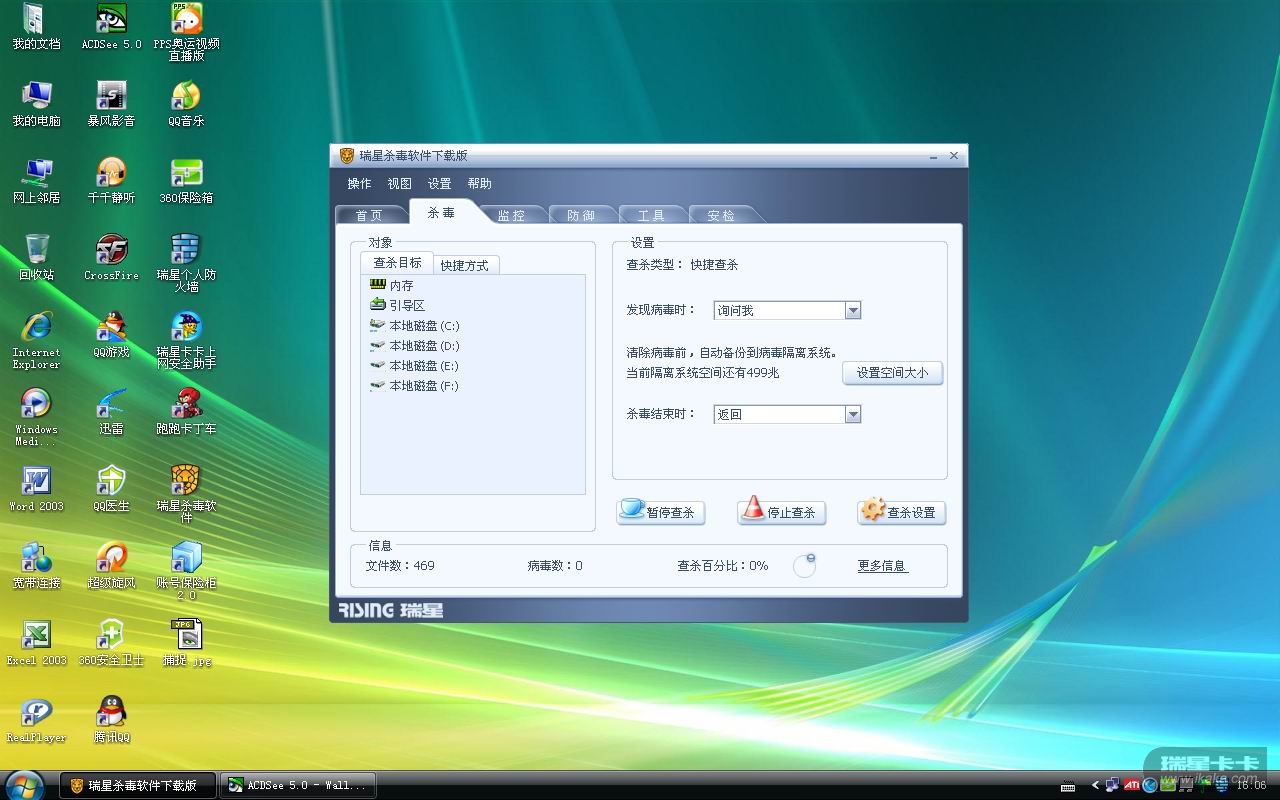The width and height of the screenshot is (1280, 800).
Task: Open the 帮助 menu
Action: click(x=479, y=184)
